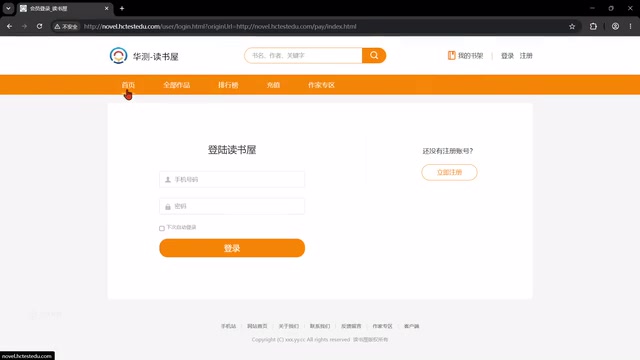The height and width of the screenshot is (360, 640).
Task: Open 手机站 footer link
Action: click(x=229, y=326)
